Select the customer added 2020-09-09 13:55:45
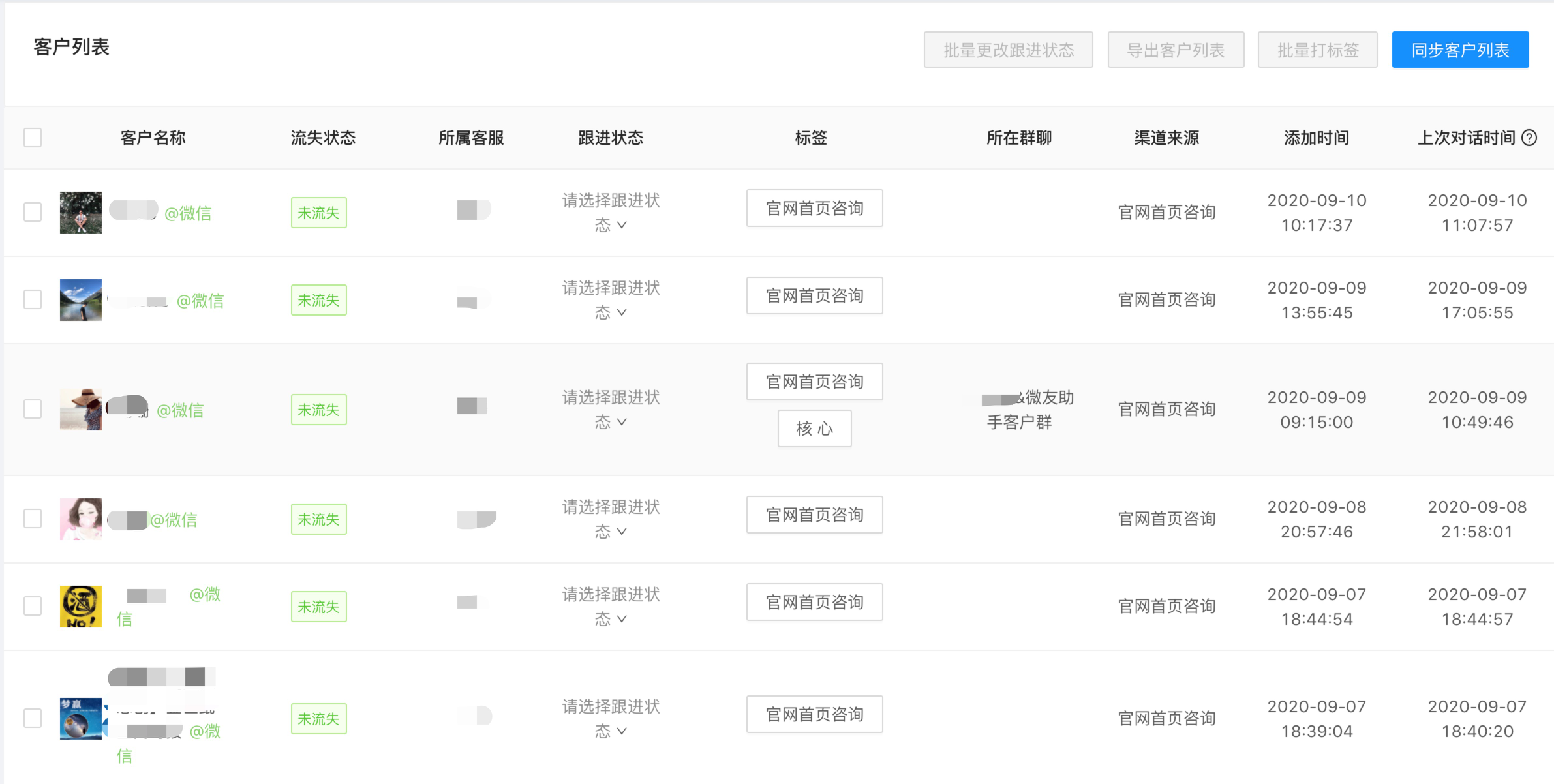 [x=33, y=299]
